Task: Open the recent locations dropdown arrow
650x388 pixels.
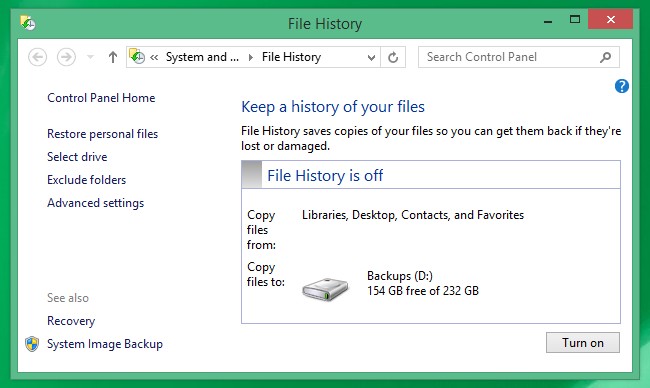Action: pos(90,57)
